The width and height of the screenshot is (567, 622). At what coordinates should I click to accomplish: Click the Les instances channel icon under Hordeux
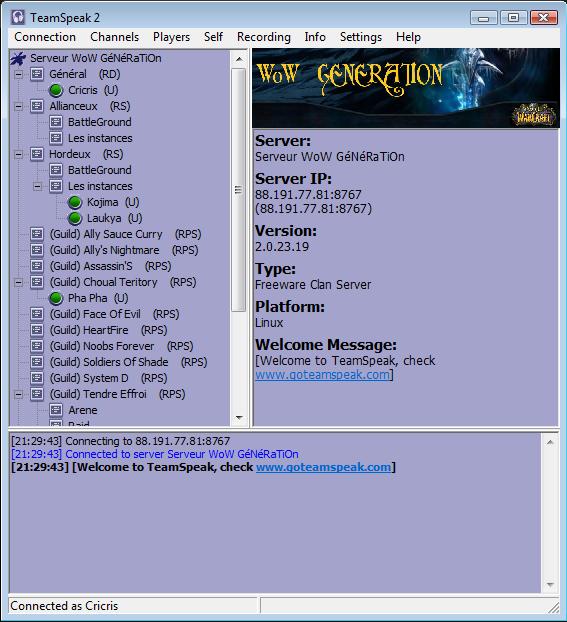56,186
